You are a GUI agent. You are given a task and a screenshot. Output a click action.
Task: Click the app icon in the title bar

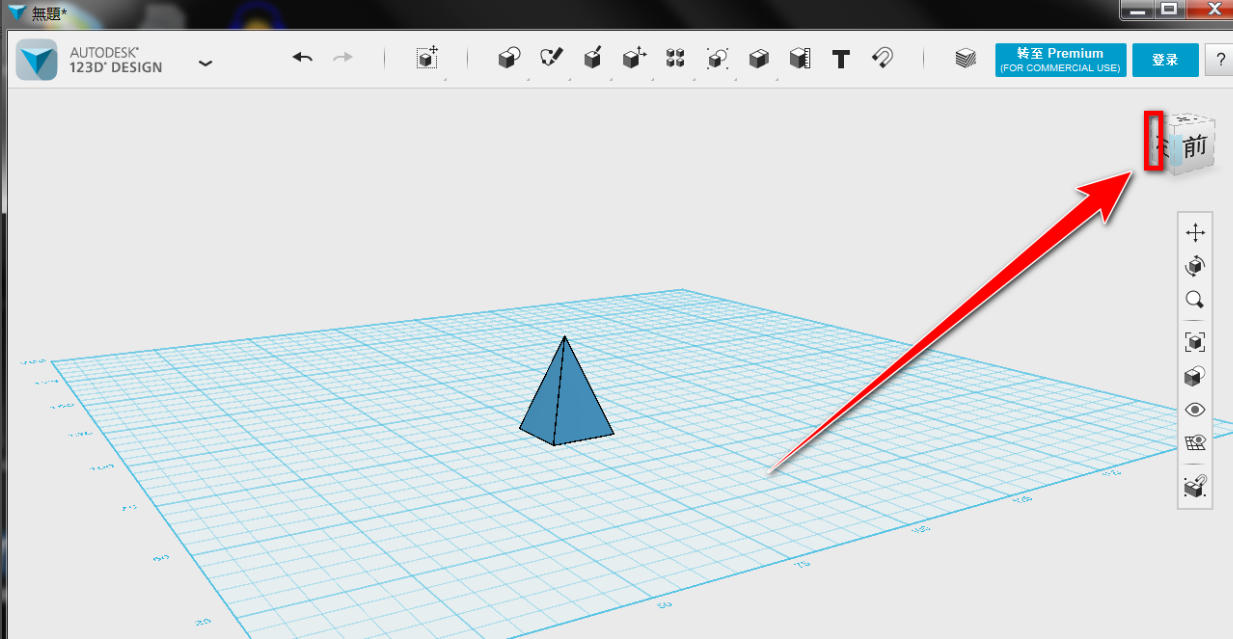(x=17, y=12)
